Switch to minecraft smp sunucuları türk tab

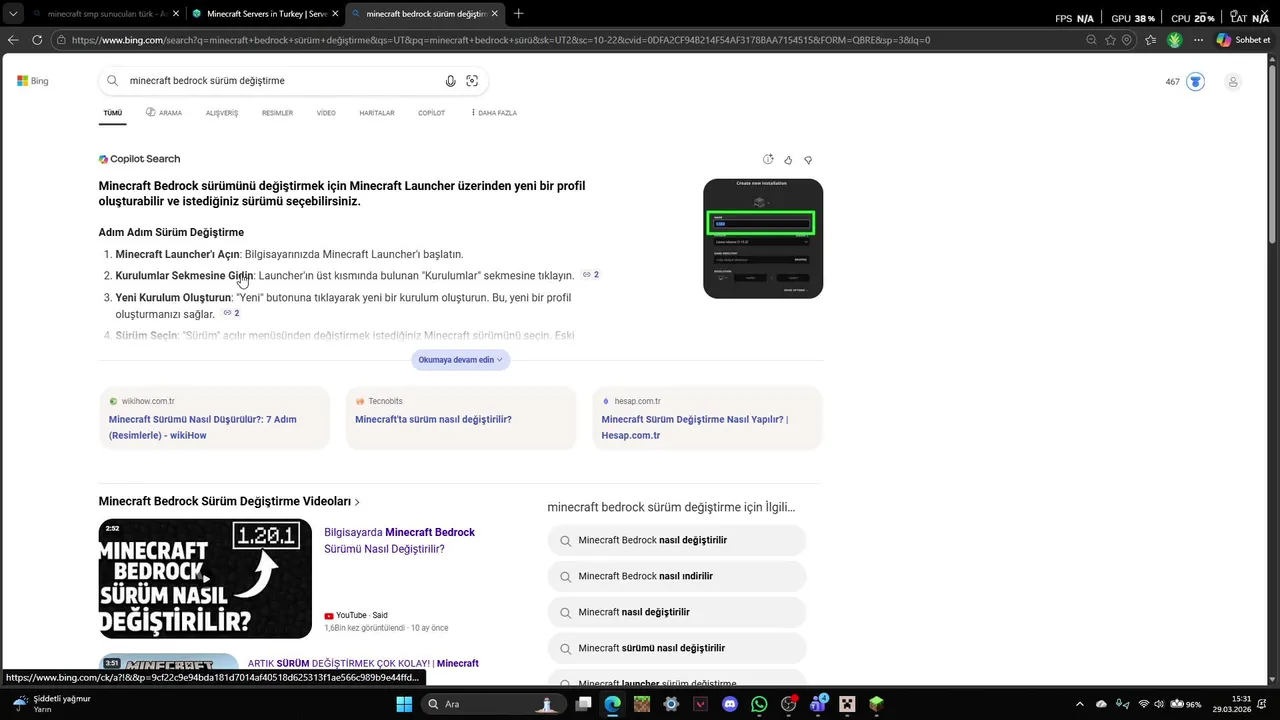coord(105,14)
